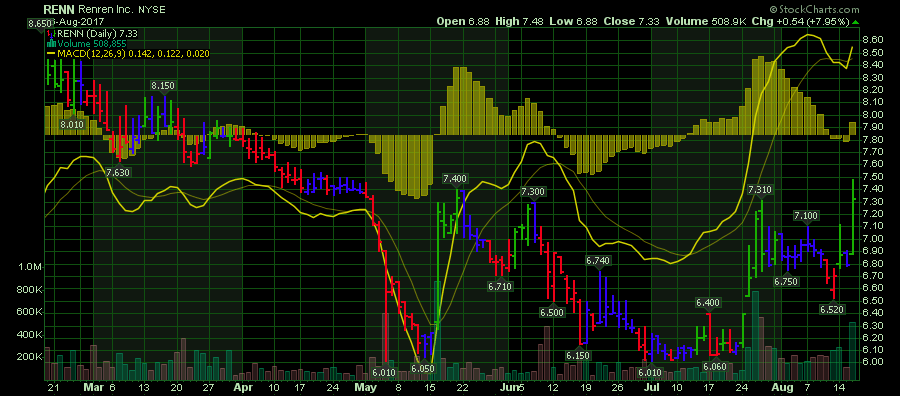Viewport: 900px width, 396px height.
Task: Click the 1.0M volume axis label
Action: 29,267
